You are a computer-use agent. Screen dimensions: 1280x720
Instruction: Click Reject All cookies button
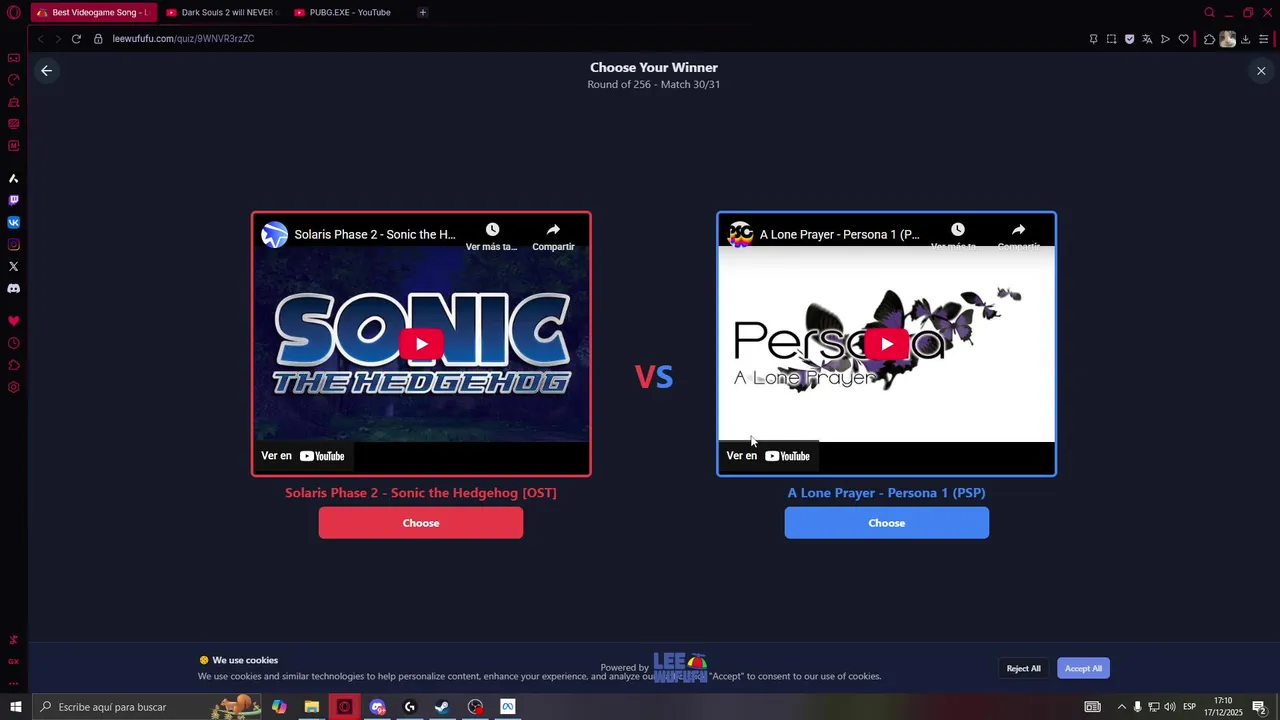(1023, 668)
